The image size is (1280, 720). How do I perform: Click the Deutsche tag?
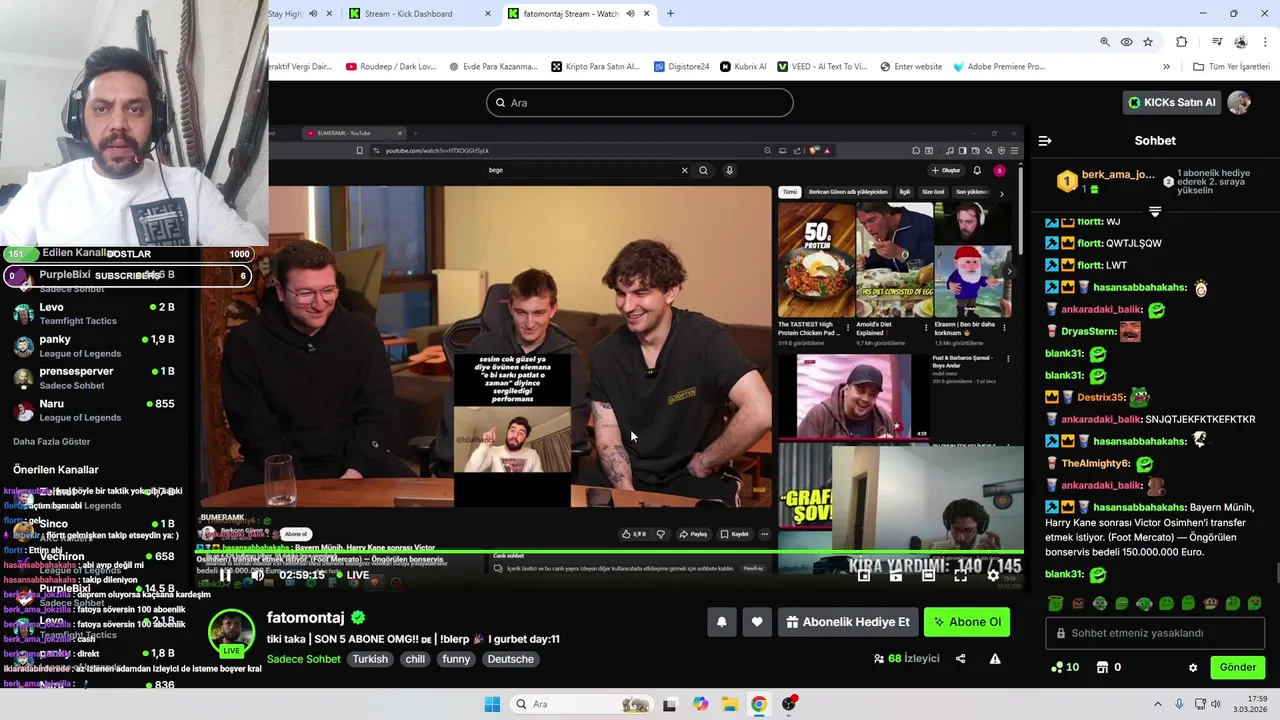coord(511,659)
